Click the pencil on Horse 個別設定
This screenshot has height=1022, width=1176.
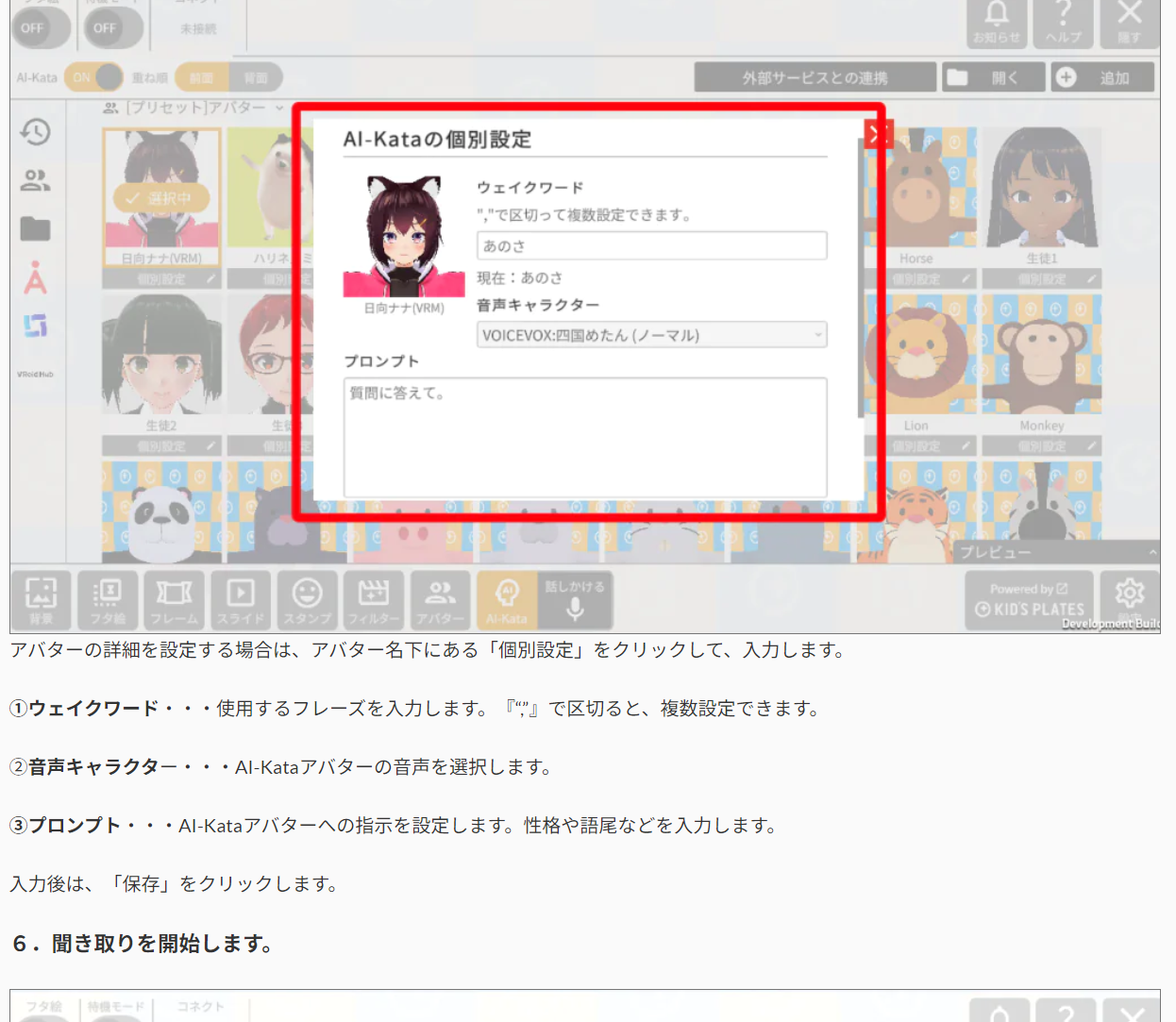[x=966, y=279]
